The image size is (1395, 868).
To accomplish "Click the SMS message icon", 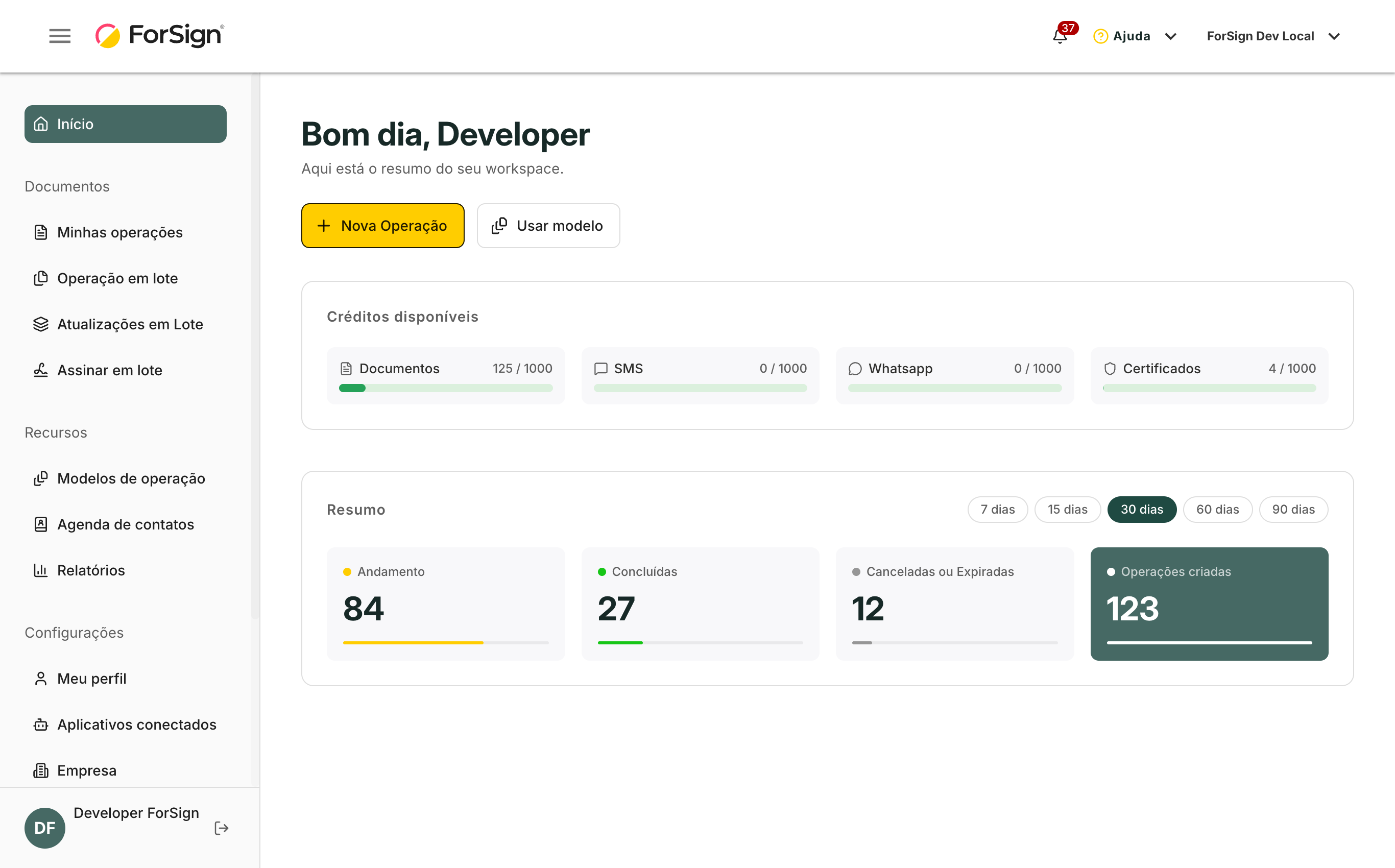I will coord(600,369).
